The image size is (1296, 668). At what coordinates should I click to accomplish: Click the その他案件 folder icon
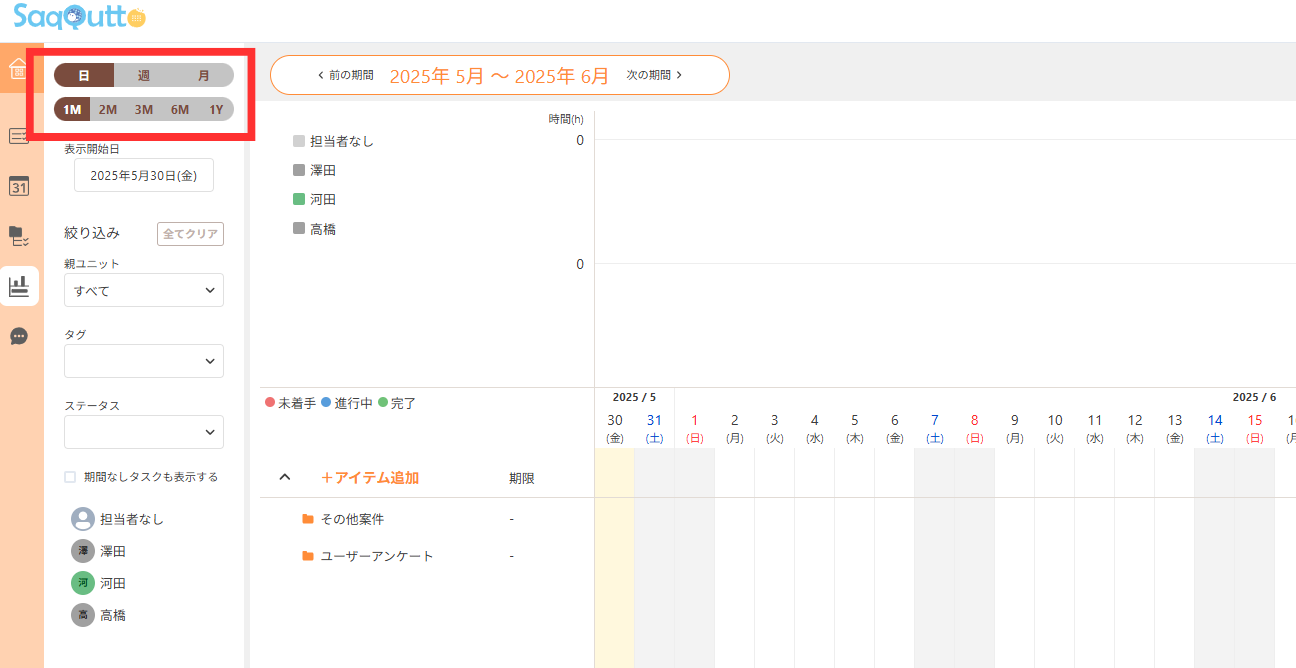point(308,519)
